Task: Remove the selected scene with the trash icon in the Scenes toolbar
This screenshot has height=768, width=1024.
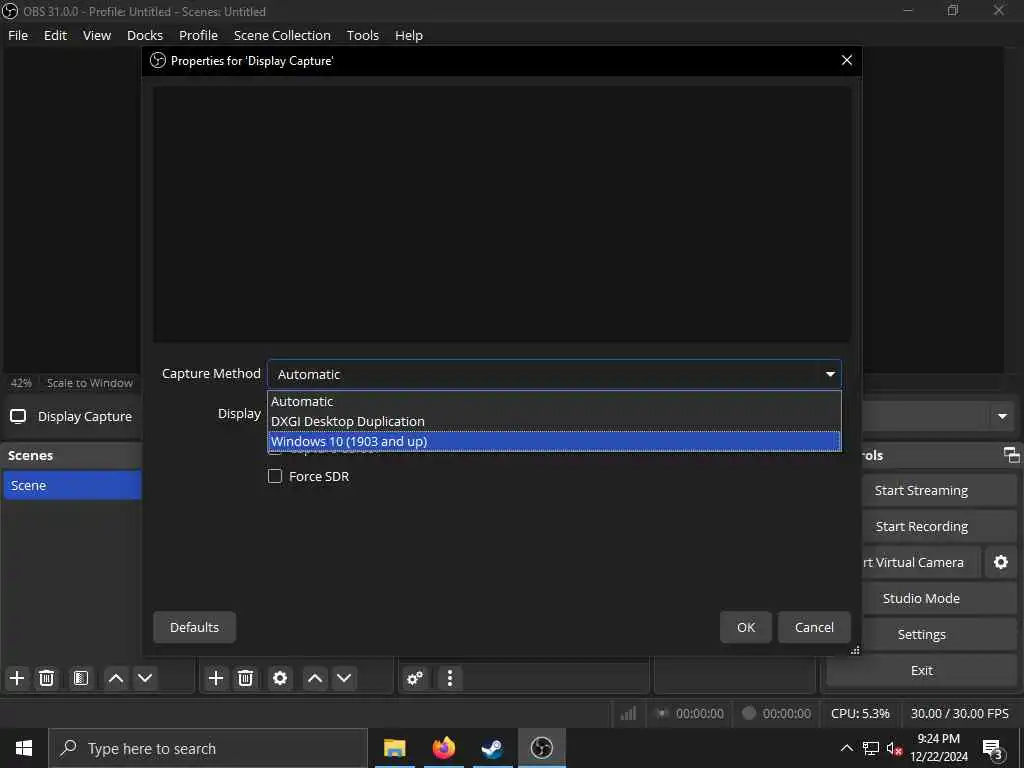Action: click(46, 678)
